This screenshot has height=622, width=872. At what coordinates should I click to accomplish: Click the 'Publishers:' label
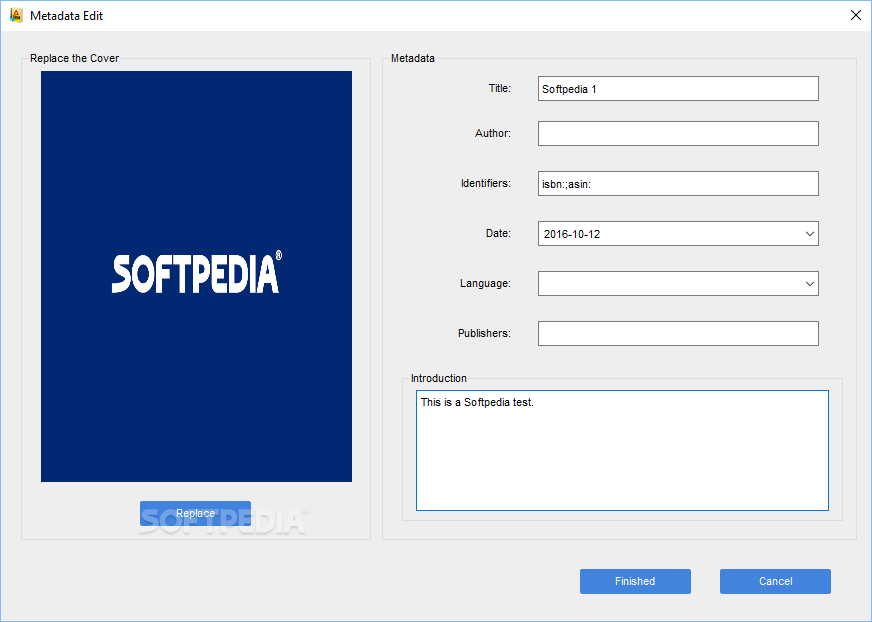[484, 333]
